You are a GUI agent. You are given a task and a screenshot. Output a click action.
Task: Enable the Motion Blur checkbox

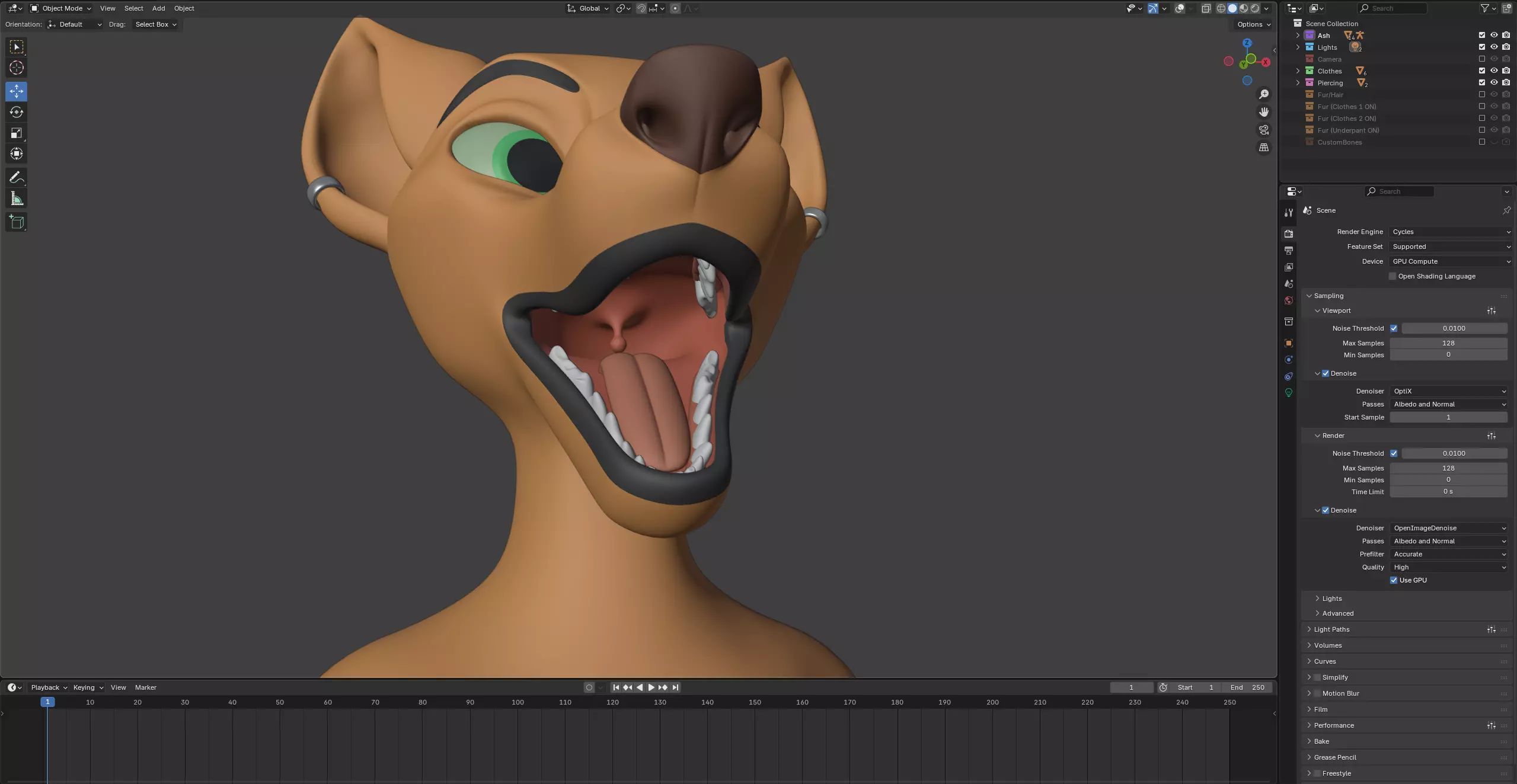coord(1317,693)
